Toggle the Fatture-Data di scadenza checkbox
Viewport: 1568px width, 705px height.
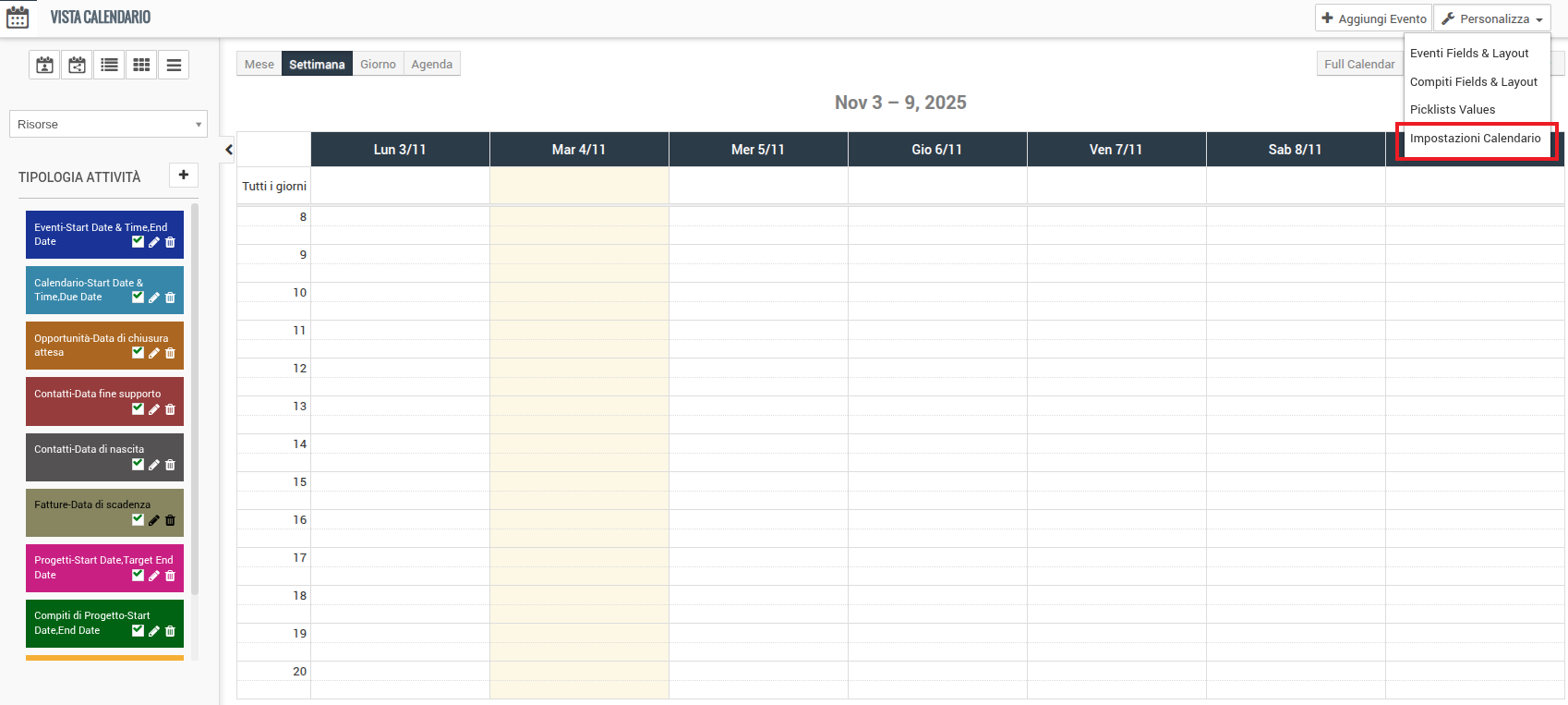[138, 519]
